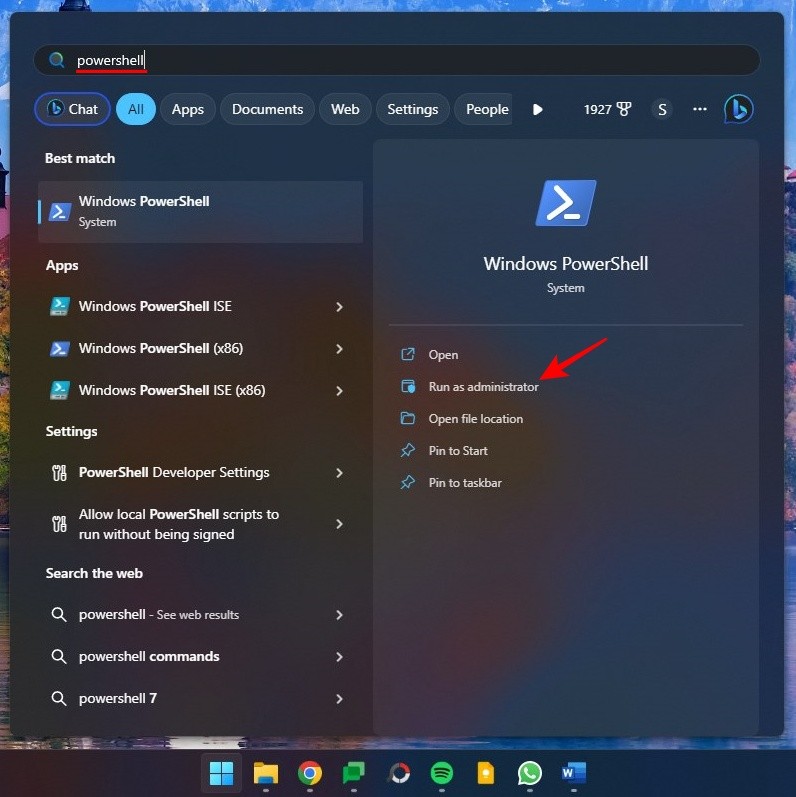
Task: Click the large Windows PowerShell icon in preview
Action: (x=565, y=204)
